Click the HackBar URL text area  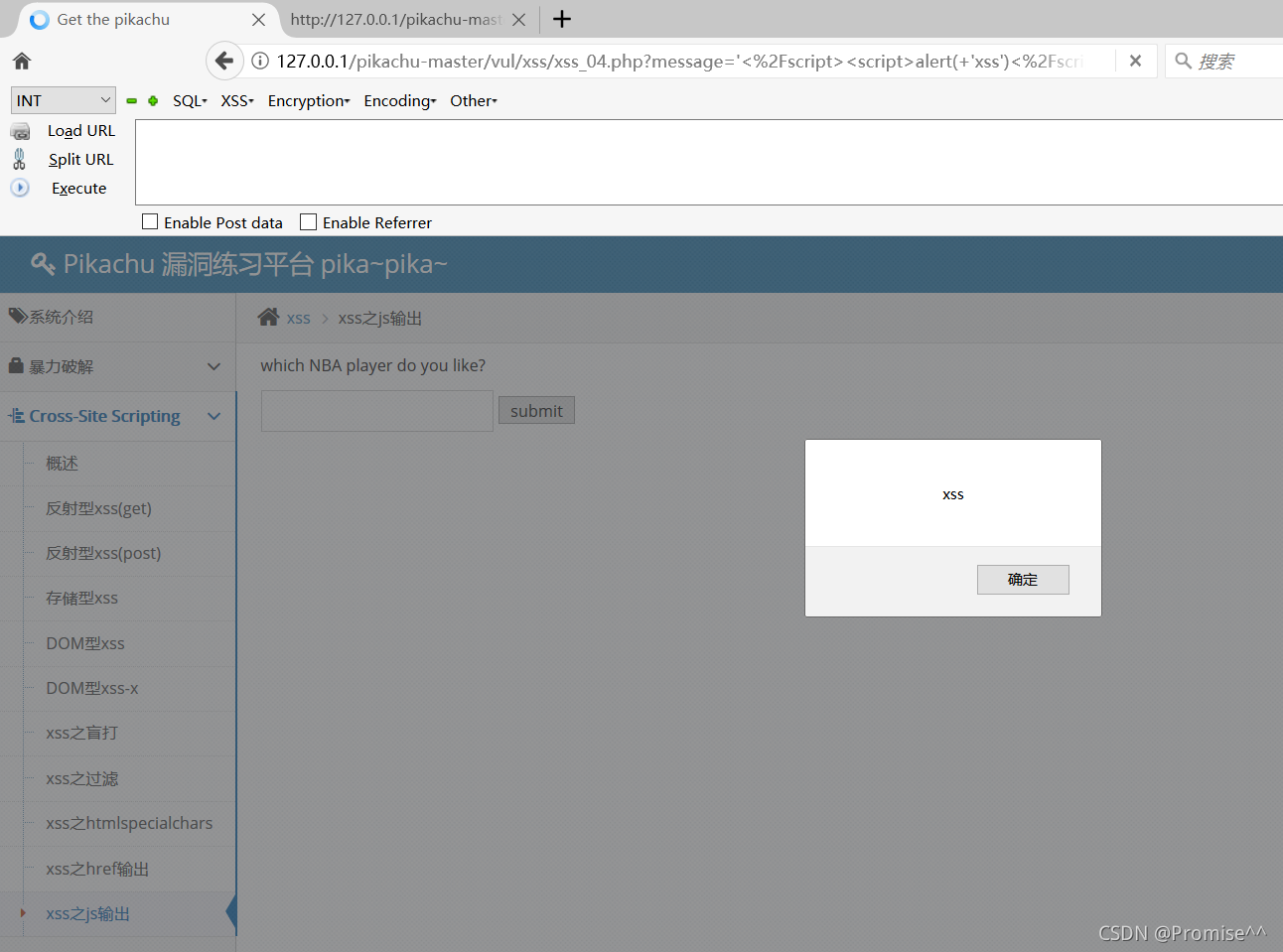[709, 162]
